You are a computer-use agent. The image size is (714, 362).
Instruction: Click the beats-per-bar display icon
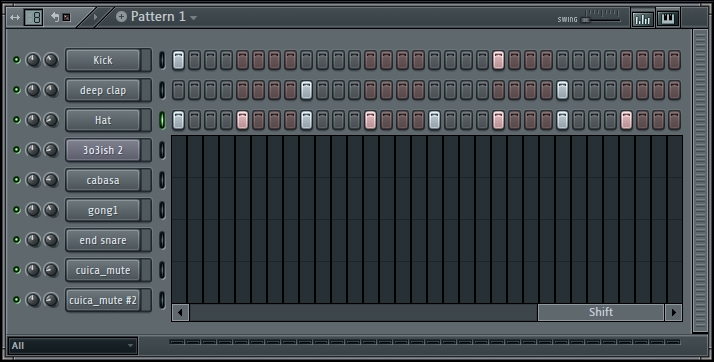click(34, 18)
